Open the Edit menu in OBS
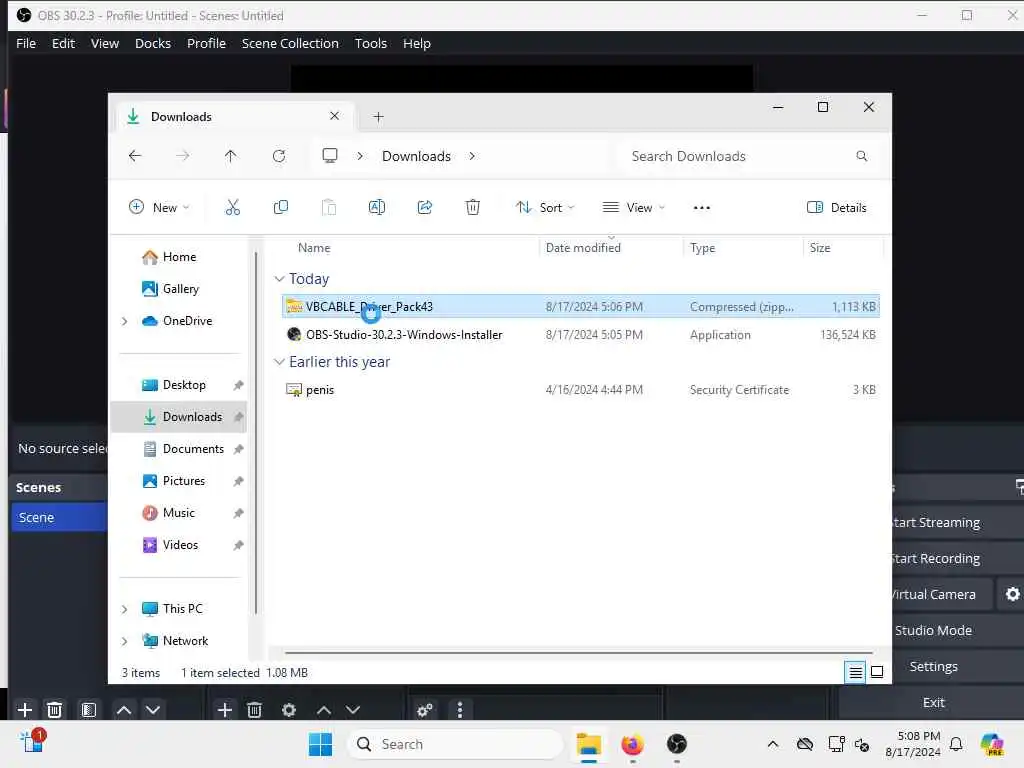Viewport: 1024px width, 768px height. pyautogui.click(x=63, y=44)
